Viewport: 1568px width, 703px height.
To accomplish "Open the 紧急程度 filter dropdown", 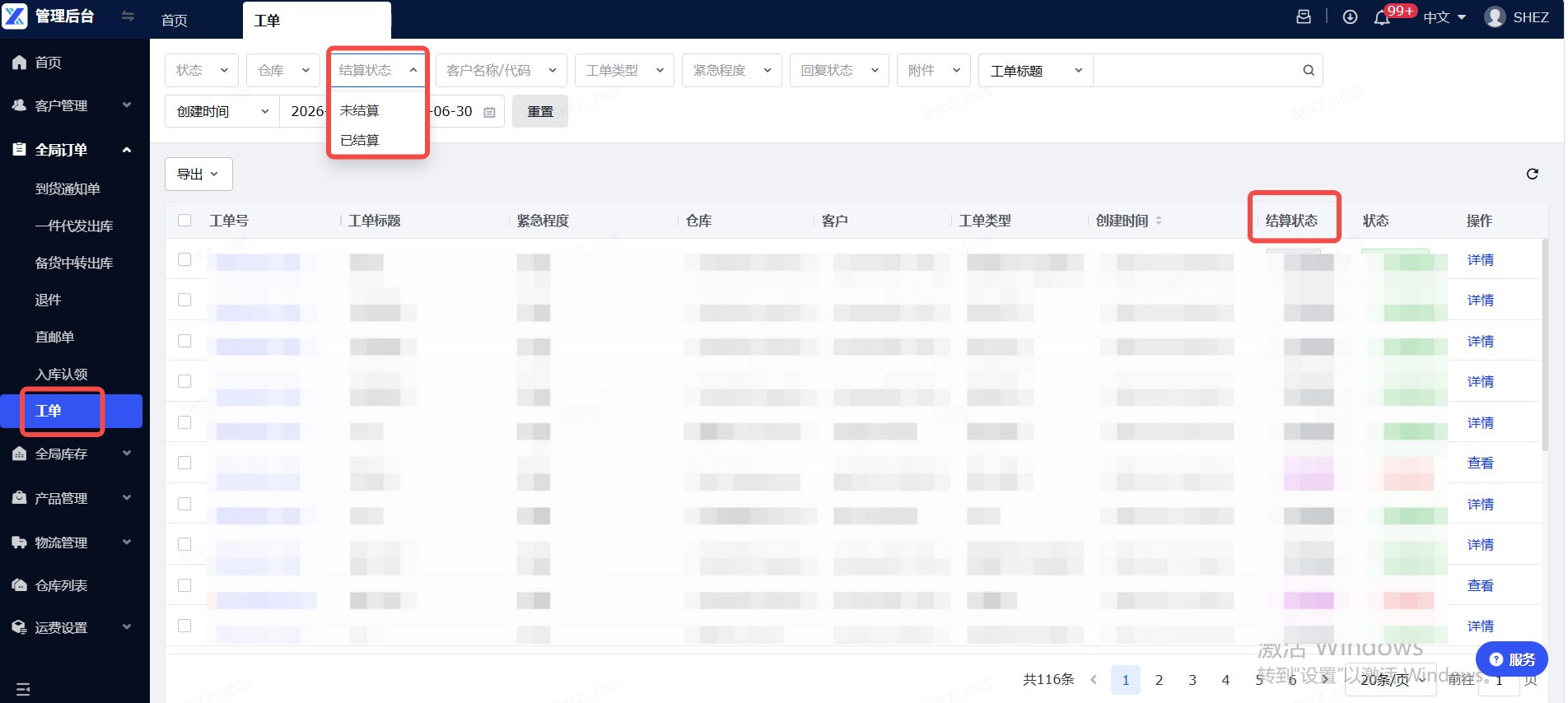I will click(x=732, y=70).
